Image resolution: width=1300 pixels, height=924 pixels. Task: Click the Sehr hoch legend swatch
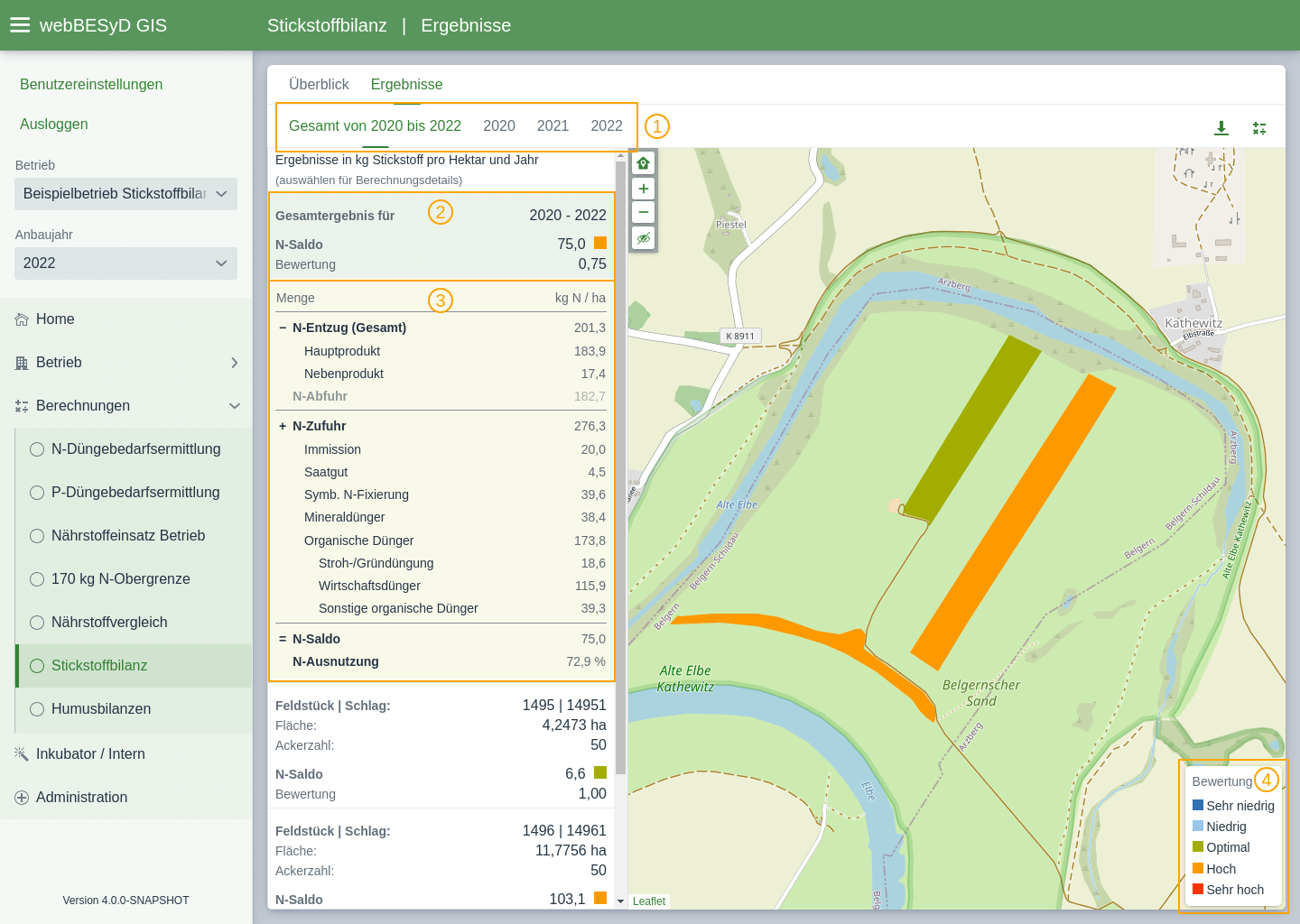click(1198, 889)
